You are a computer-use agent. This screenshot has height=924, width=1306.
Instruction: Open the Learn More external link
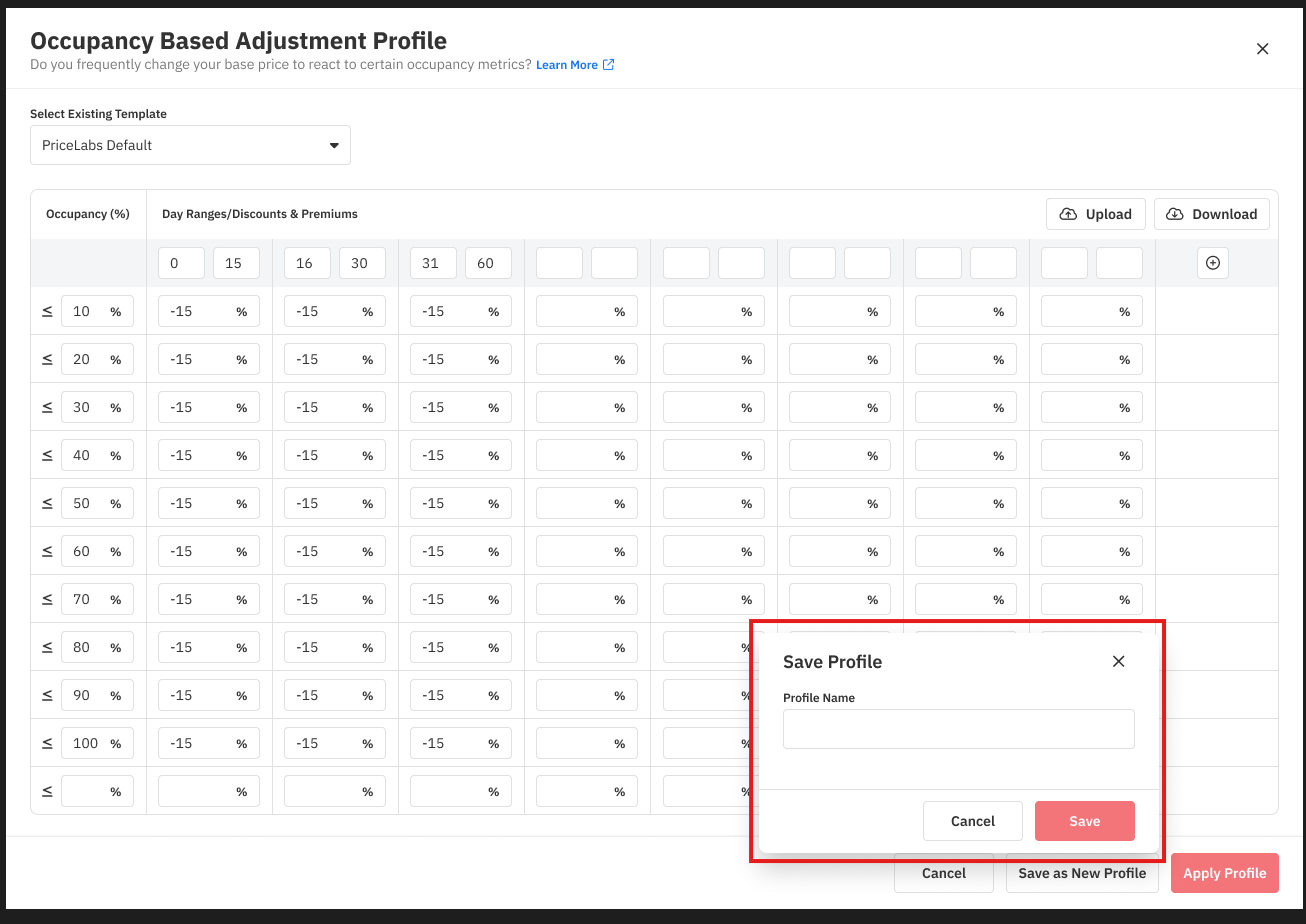tap(575, 65)
